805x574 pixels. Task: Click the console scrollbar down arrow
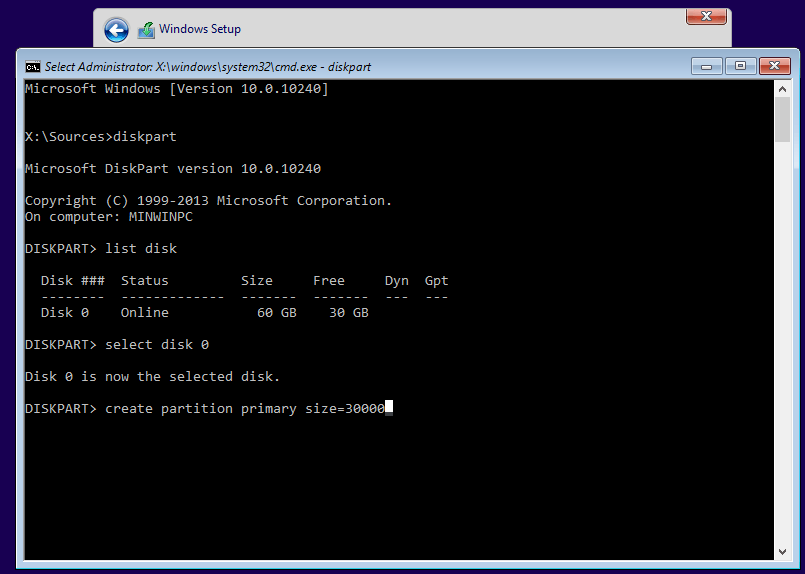783,550
